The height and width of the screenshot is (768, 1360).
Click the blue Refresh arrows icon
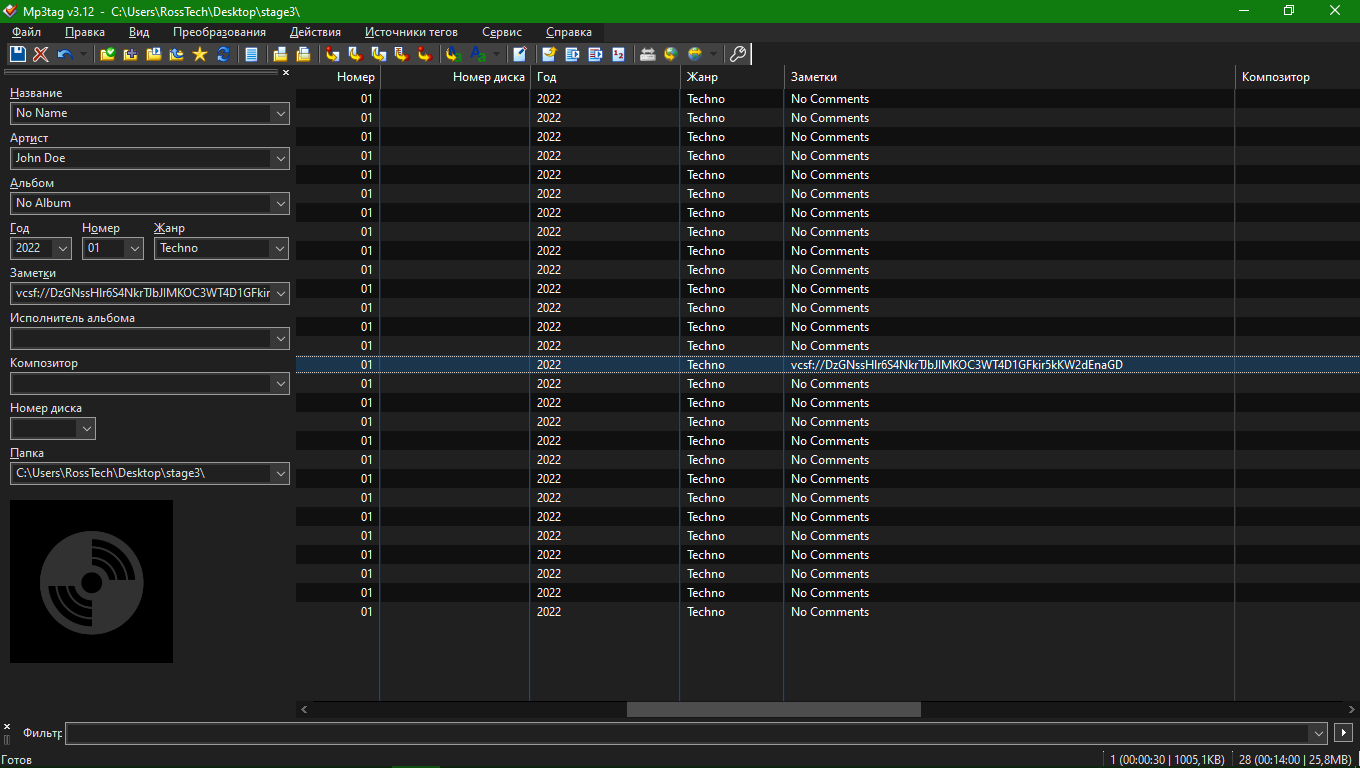(x=223, y=54)
